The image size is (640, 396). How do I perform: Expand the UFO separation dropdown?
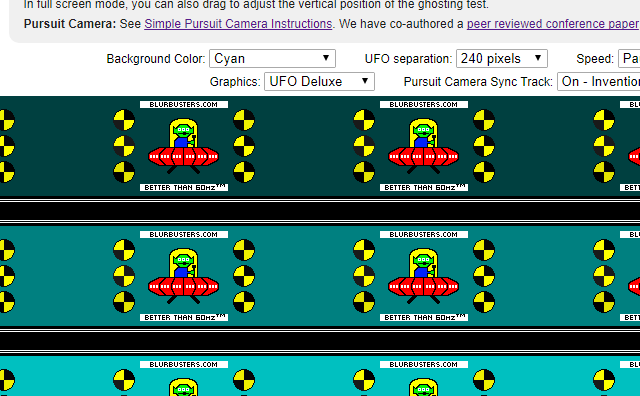(502, 58)
